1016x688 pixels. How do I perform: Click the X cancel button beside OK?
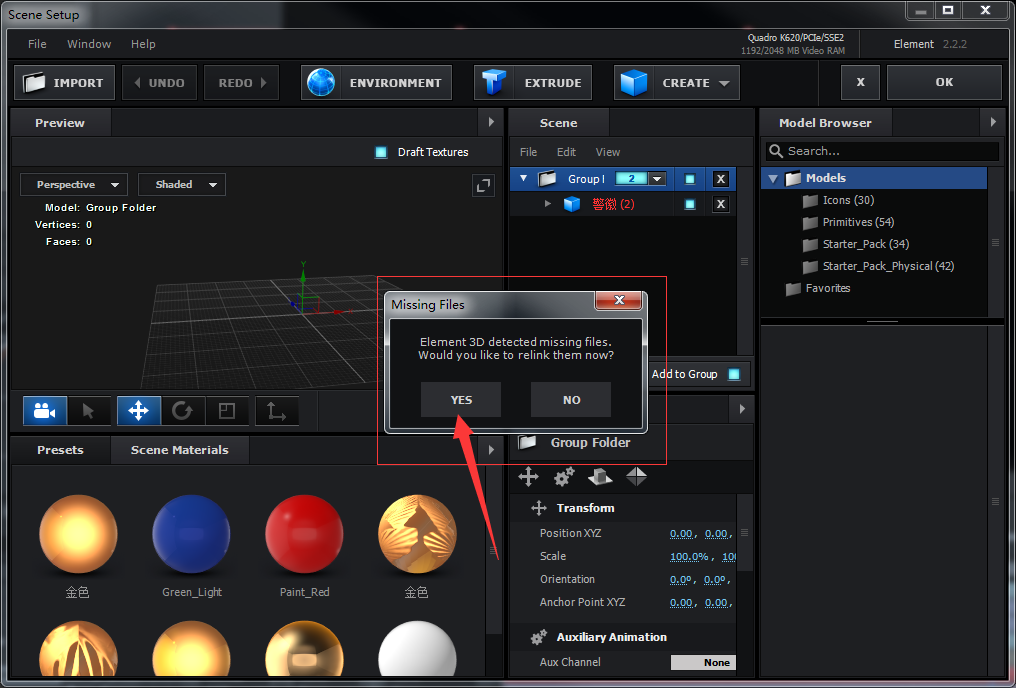tap(860, 82)
